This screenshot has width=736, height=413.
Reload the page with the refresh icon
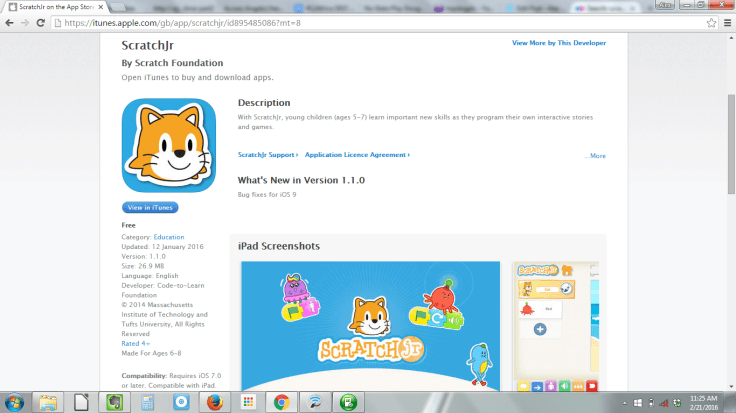(40, 23)
